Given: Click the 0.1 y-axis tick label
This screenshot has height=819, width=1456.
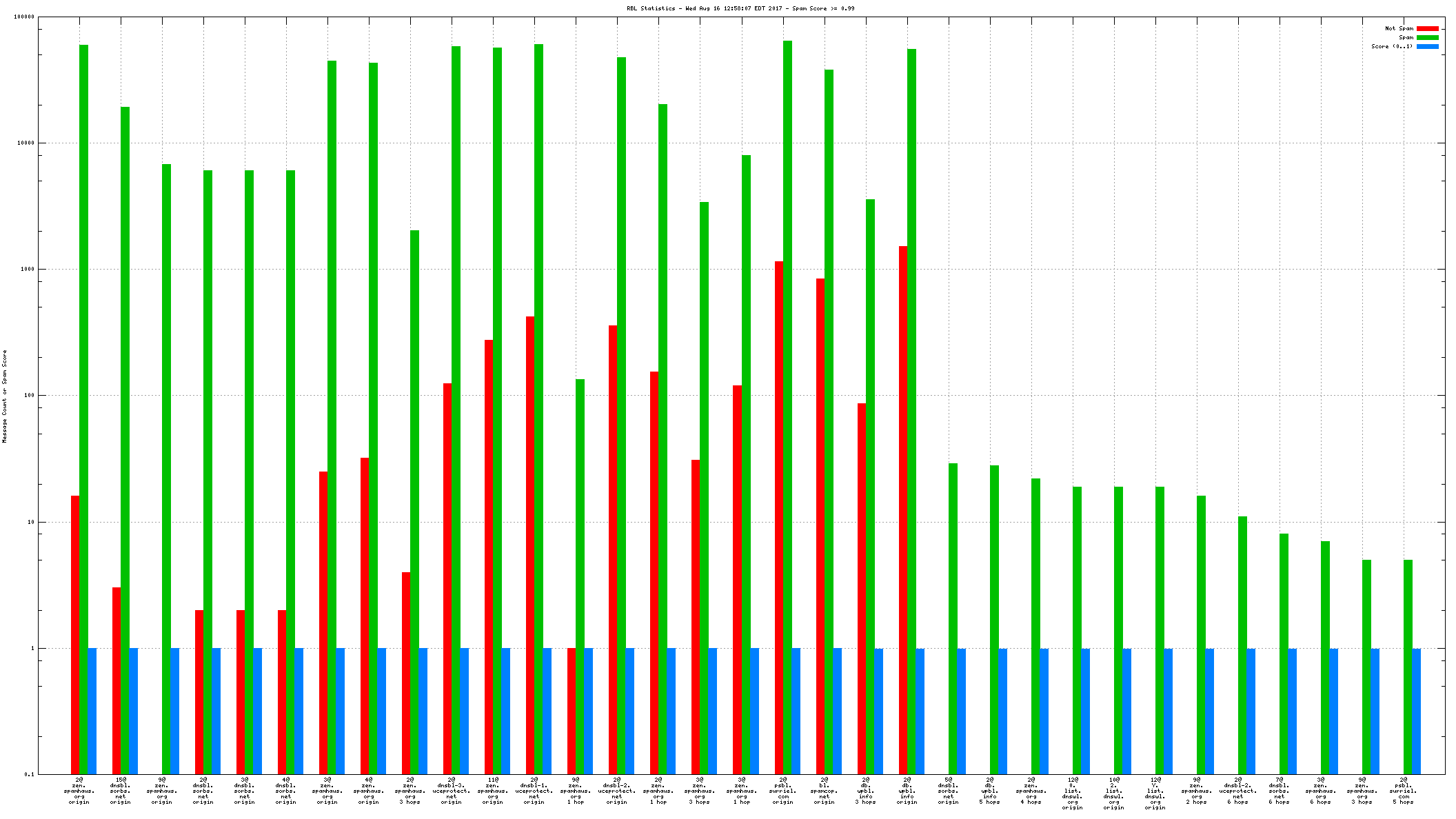Looking at the screenshot, I should (x=29, y=774).
